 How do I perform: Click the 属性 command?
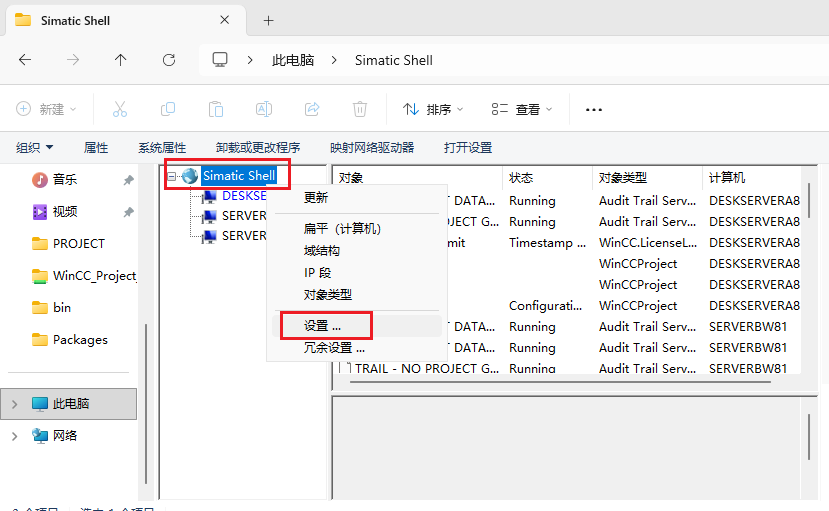tap(96, 147)
